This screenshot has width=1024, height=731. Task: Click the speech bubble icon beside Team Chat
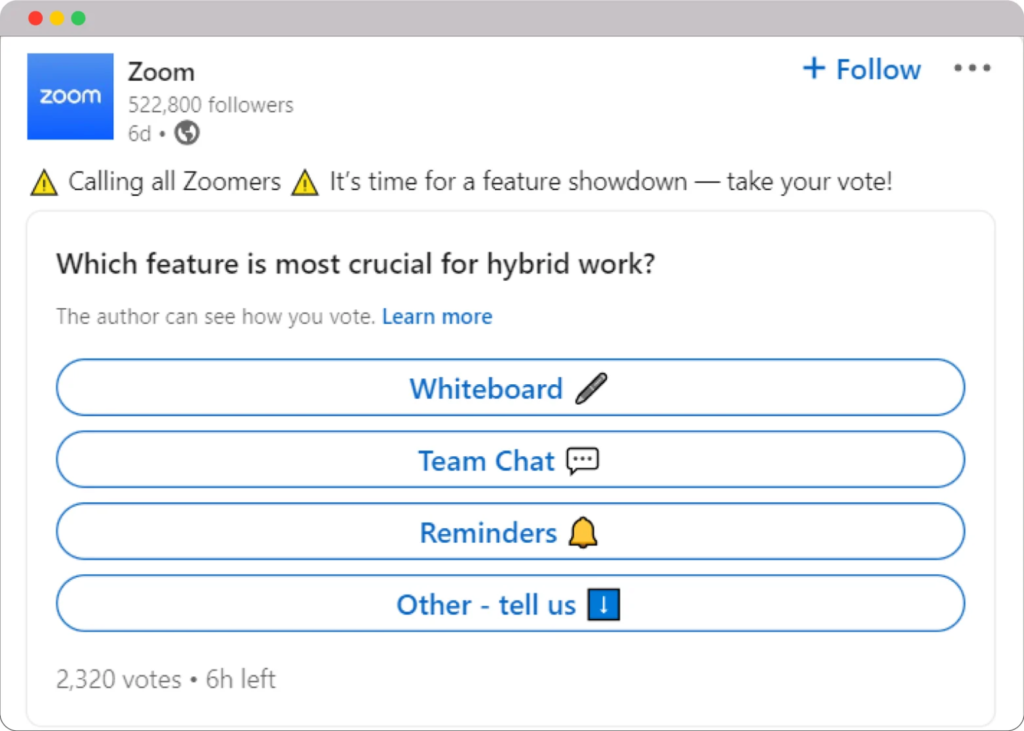582,460
